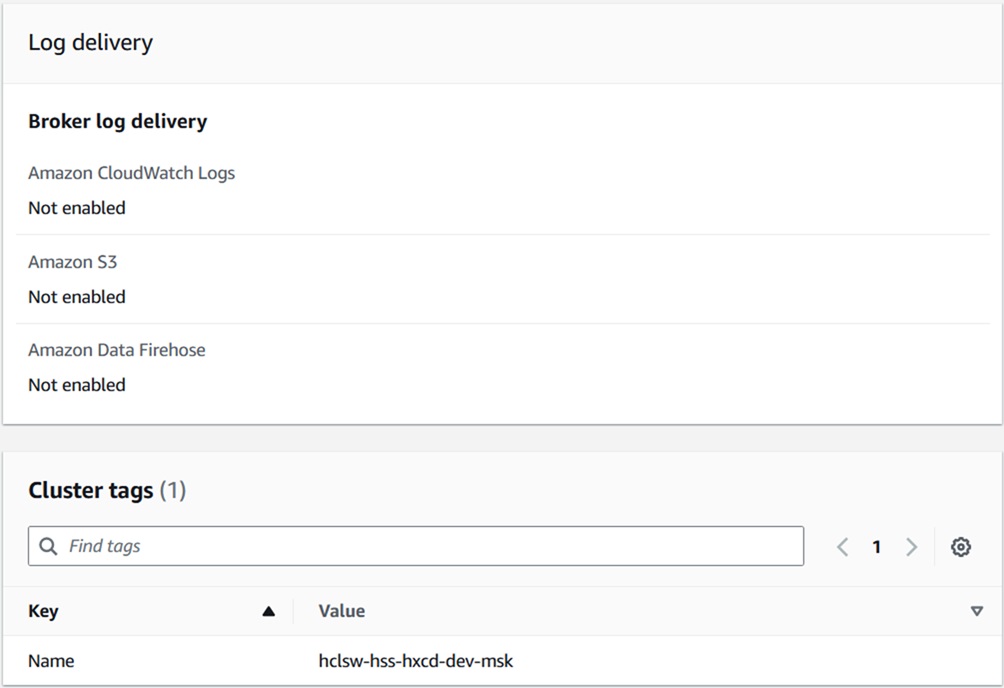
Task: Click the Broker log delivery heading
Action: 118,122
